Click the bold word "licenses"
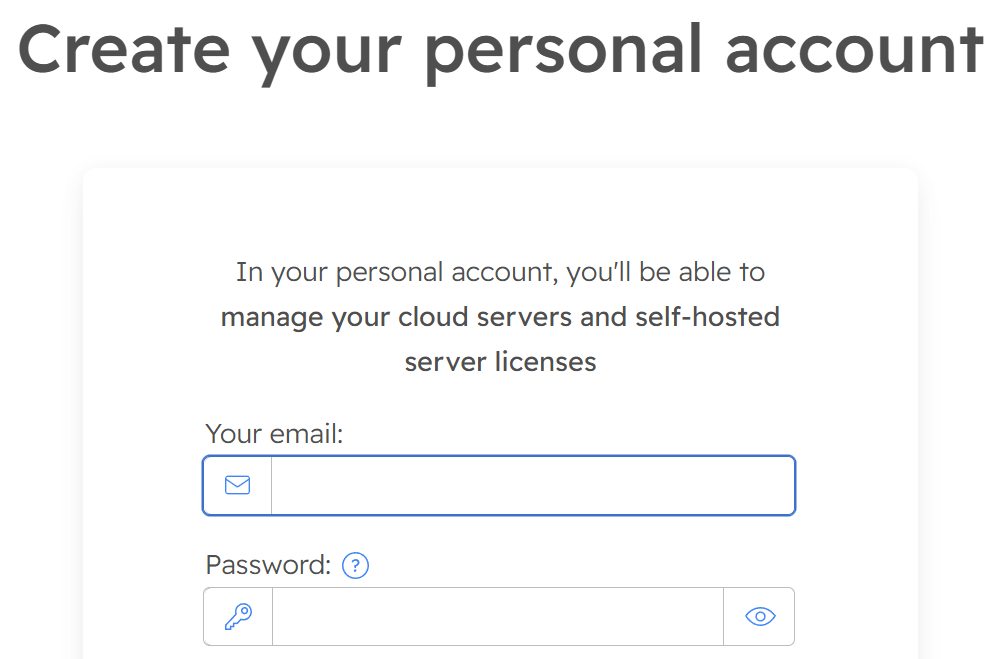 [546, 361]
